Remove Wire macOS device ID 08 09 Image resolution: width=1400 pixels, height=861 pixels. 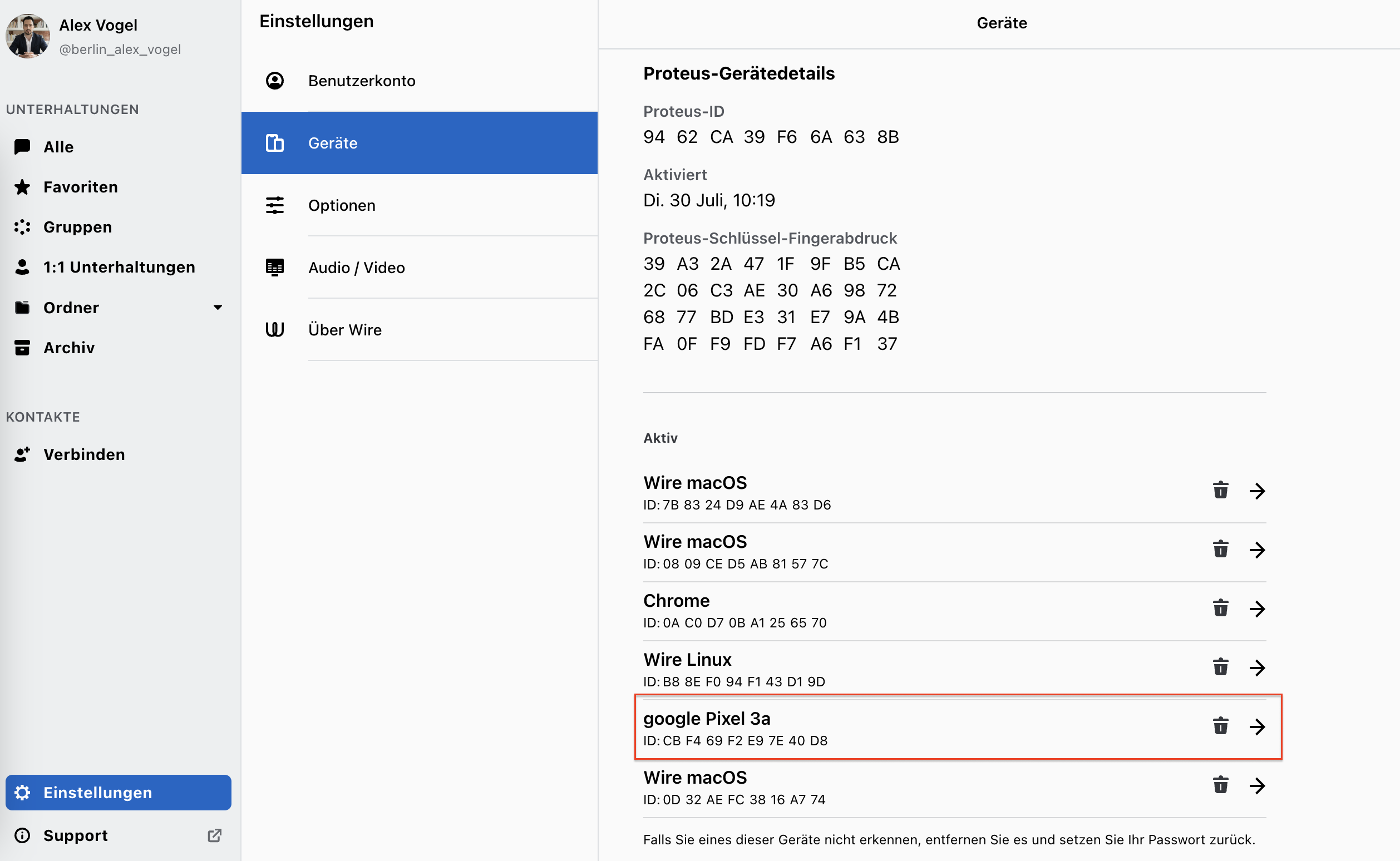click(x=1220, y=550)
